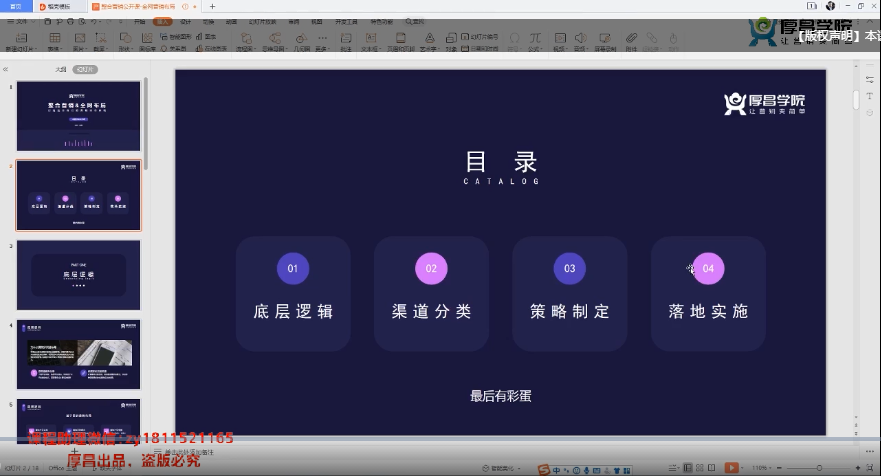Click the Attachment paperclip icon
This screenshot has width=881, height=476.
(632, 39)
